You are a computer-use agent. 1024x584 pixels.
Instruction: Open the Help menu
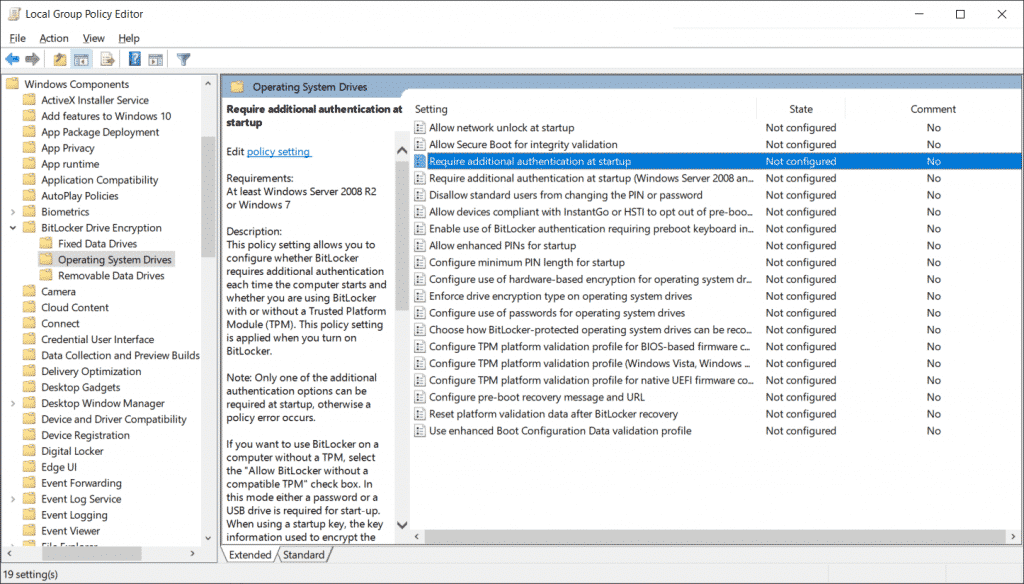point(129,38)
